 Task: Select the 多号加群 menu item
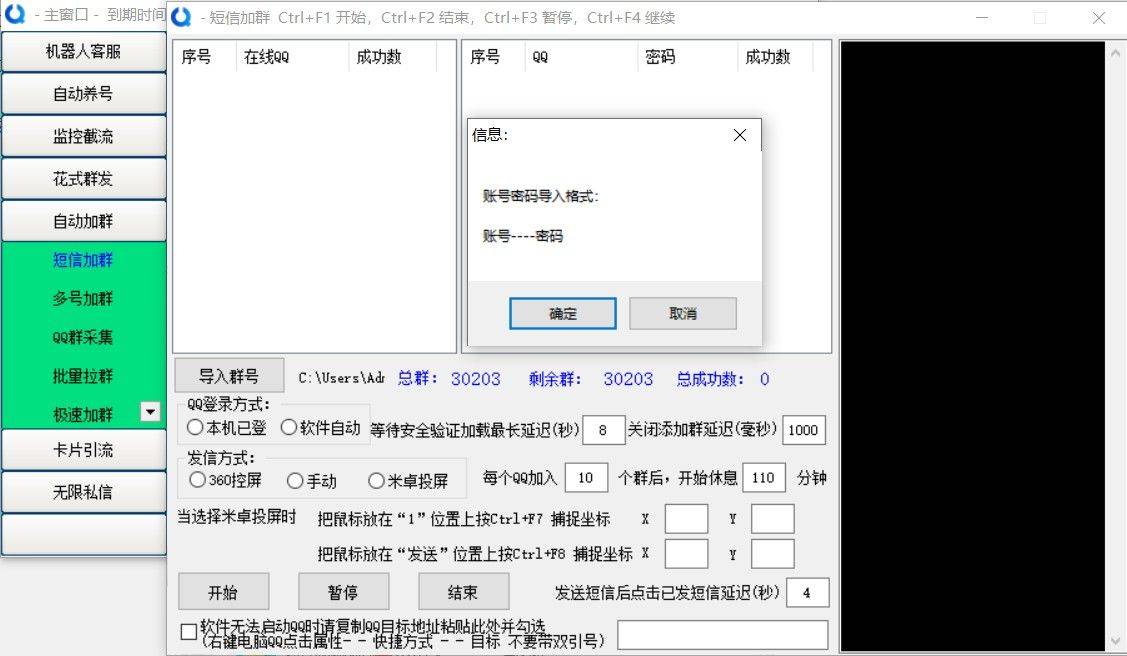[x=83, y=299]
